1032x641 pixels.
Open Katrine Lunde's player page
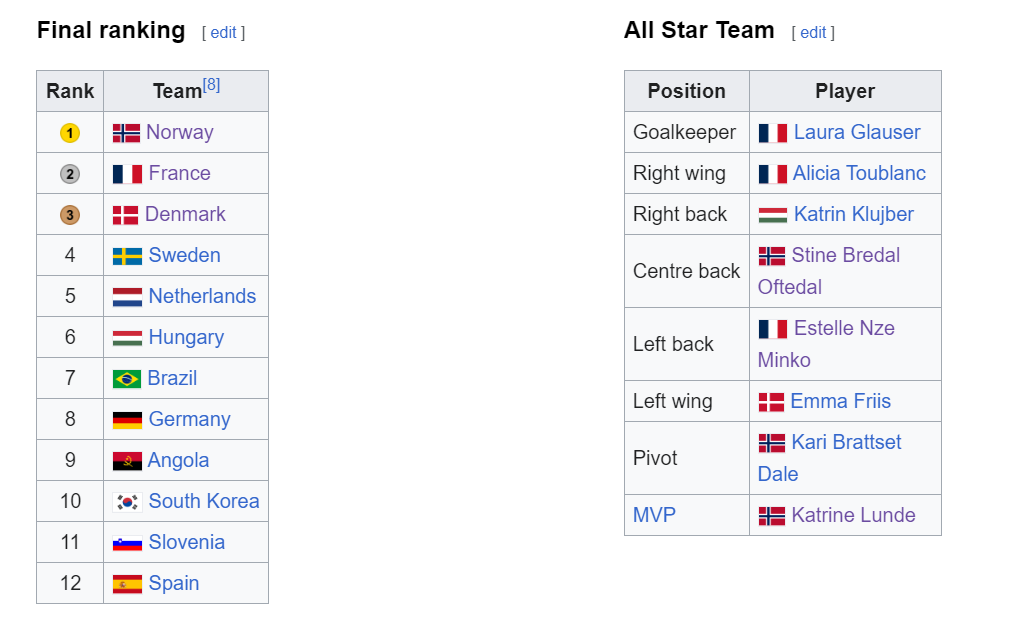tap(853, 515)
